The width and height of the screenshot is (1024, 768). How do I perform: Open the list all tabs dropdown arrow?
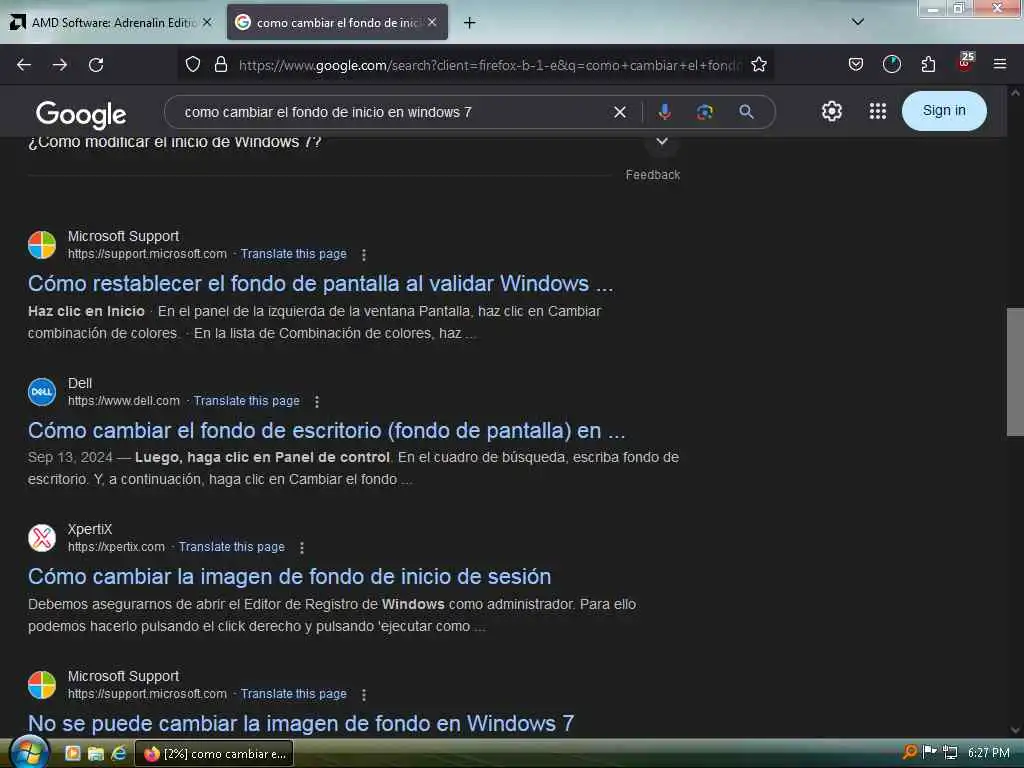(x=858, y=22)
